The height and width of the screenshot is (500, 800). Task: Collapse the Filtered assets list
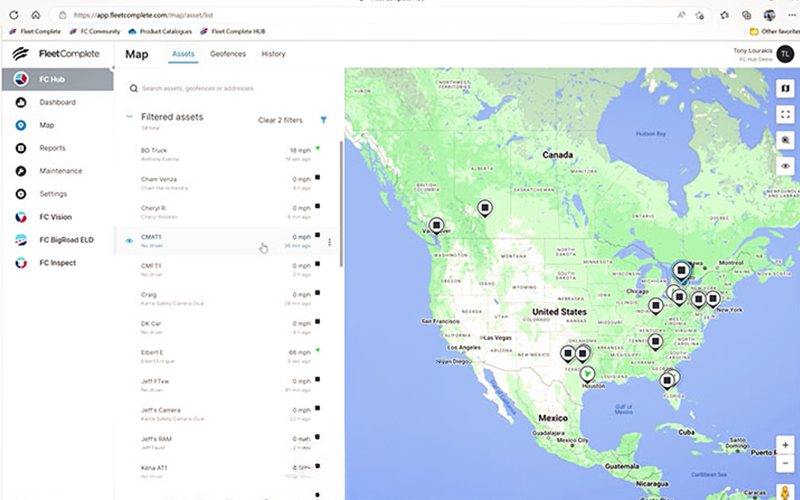point(128,117)
